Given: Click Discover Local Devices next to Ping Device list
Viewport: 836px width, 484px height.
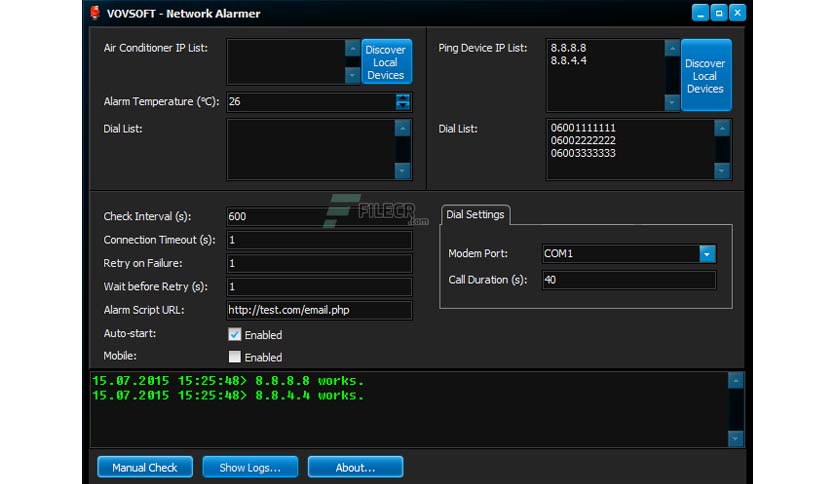Looking at the screenshot, I should 705,76.
